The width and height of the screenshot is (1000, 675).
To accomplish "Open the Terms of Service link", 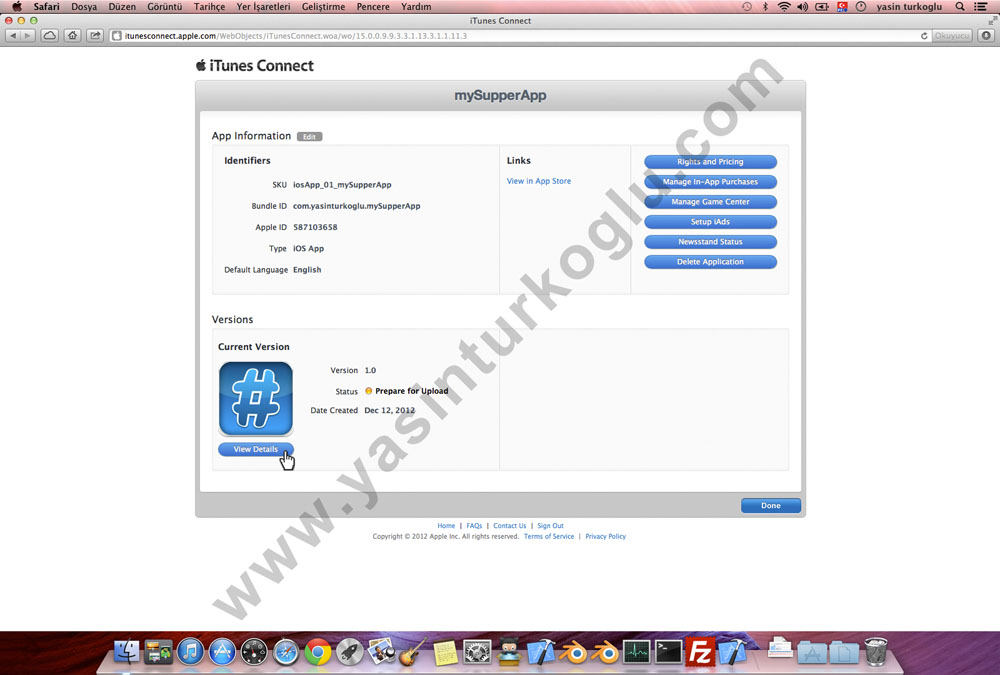I will (x=549, y=537).
